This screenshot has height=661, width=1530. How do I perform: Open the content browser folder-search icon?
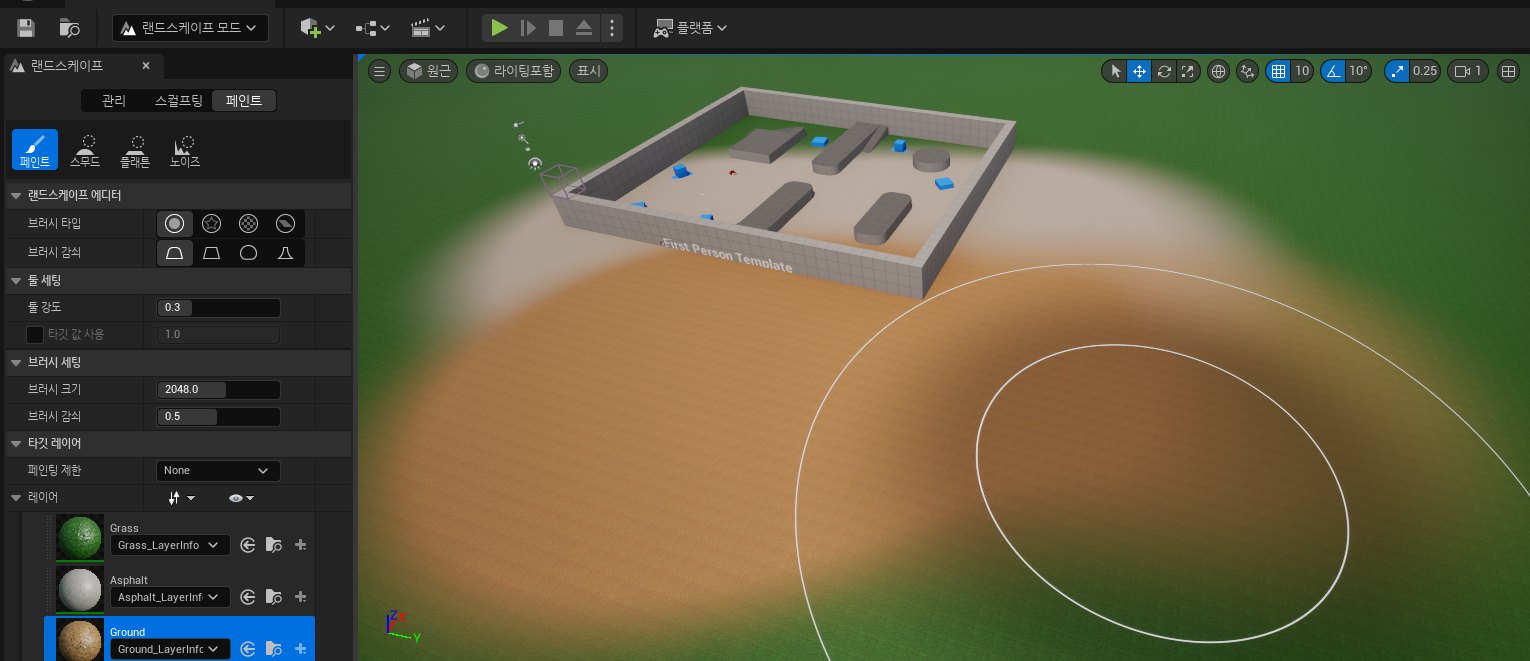tap(69, 28)
